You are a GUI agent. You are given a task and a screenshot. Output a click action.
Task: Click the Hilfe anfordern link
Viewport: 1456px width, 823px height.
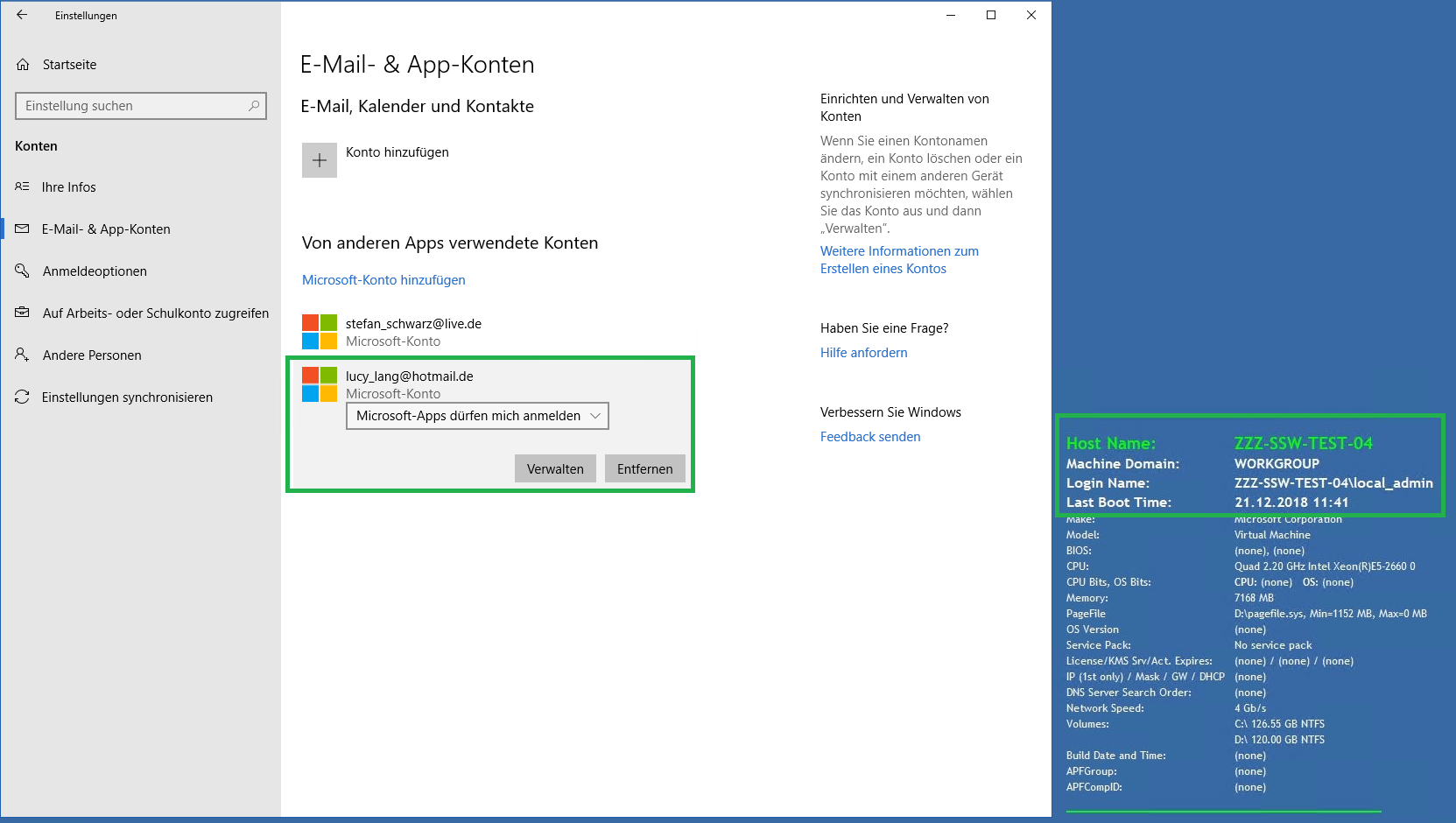(x=864, y=353)
